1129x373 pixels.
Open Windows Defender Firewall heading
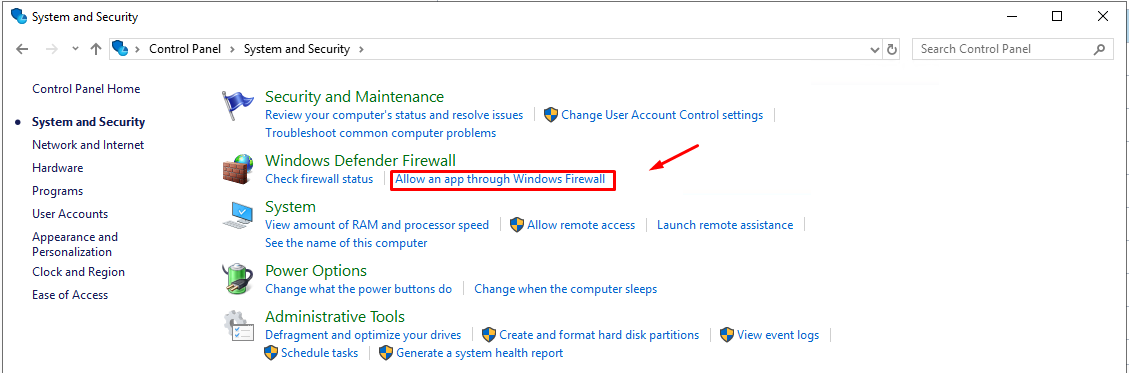[x=360, y=160]
